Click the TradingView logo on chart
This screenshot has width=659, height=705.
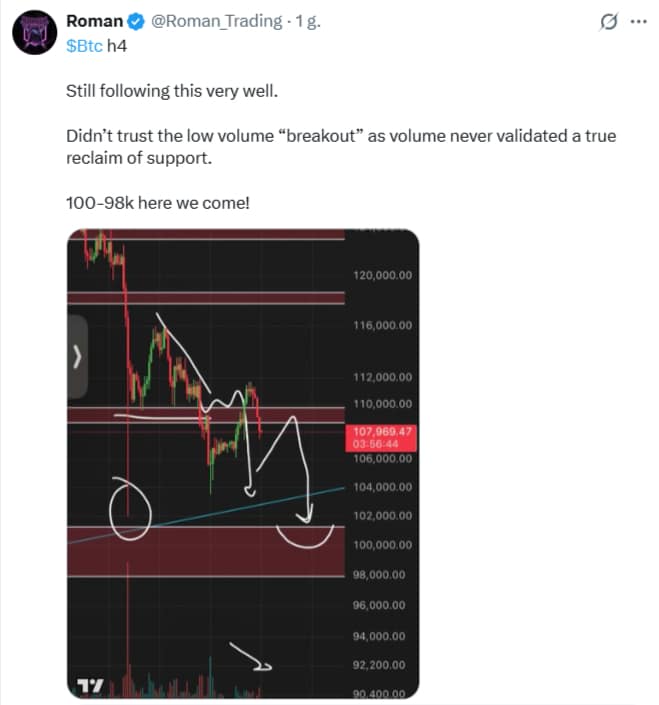[x=90, y=685]
